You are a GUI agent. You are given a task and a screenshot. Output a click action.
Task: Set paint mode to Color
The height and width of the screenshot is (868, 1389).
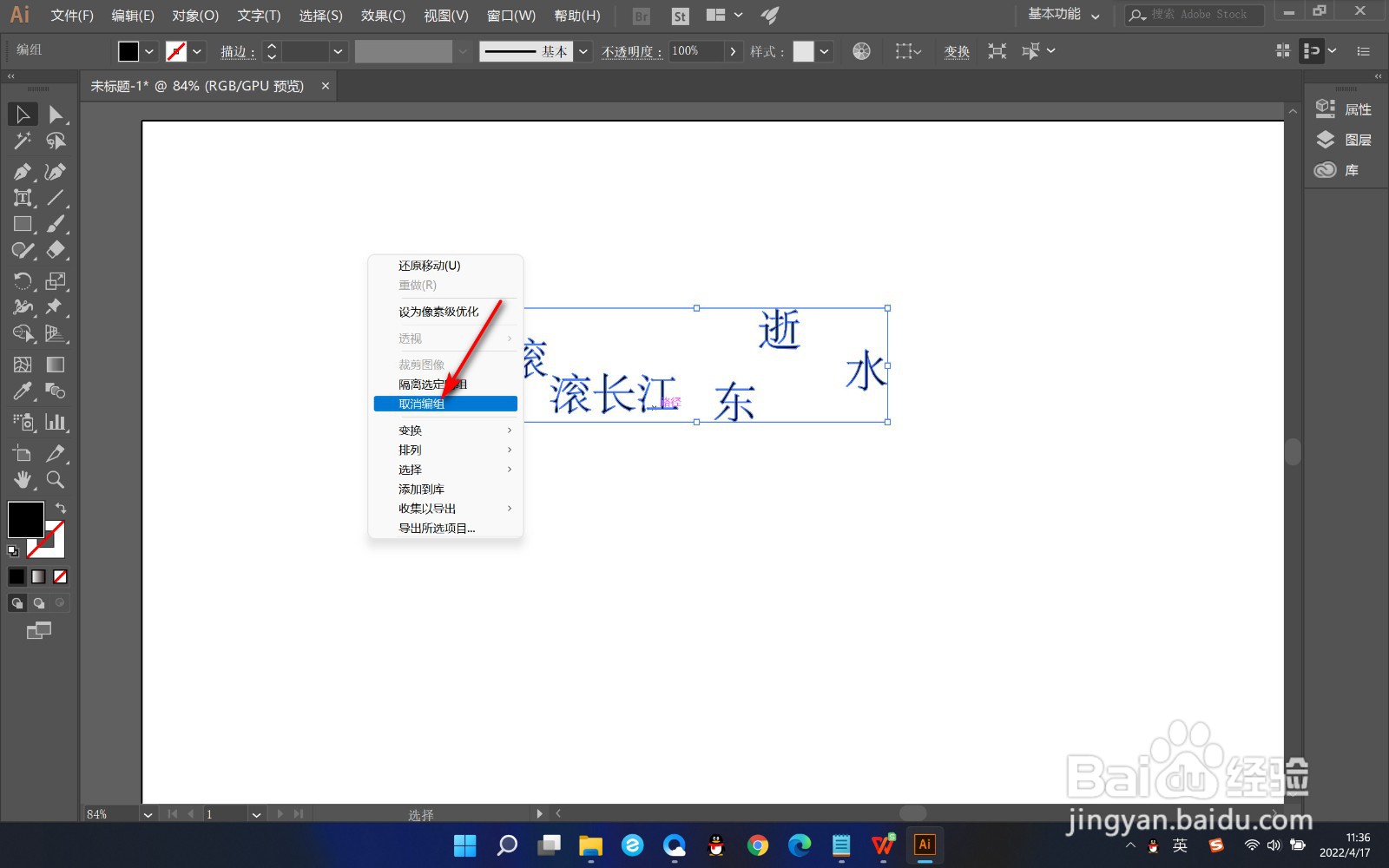click(x=17, y=576)
